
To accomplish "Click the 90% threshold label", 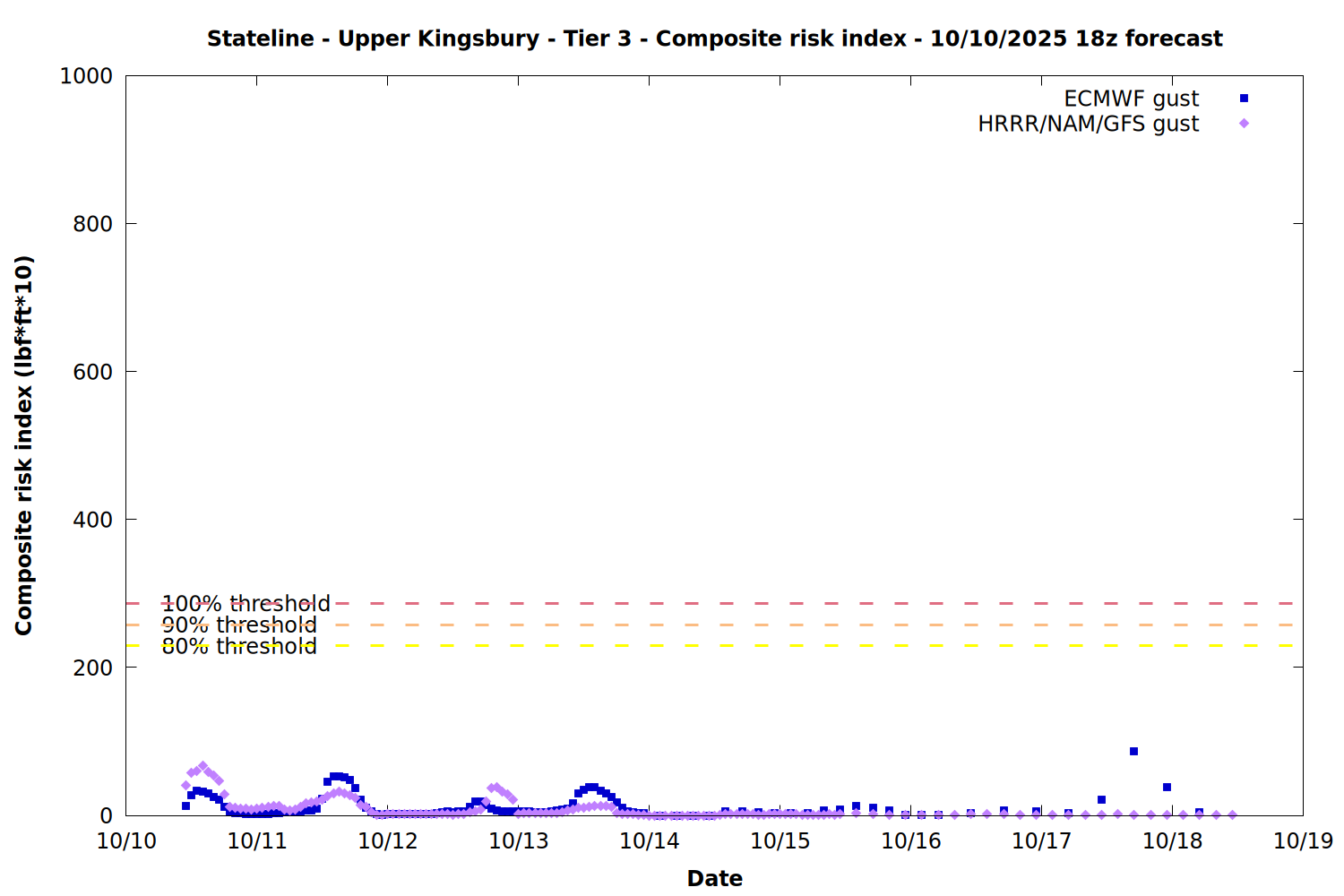I will pyautogui.click(x=239, y=625).
